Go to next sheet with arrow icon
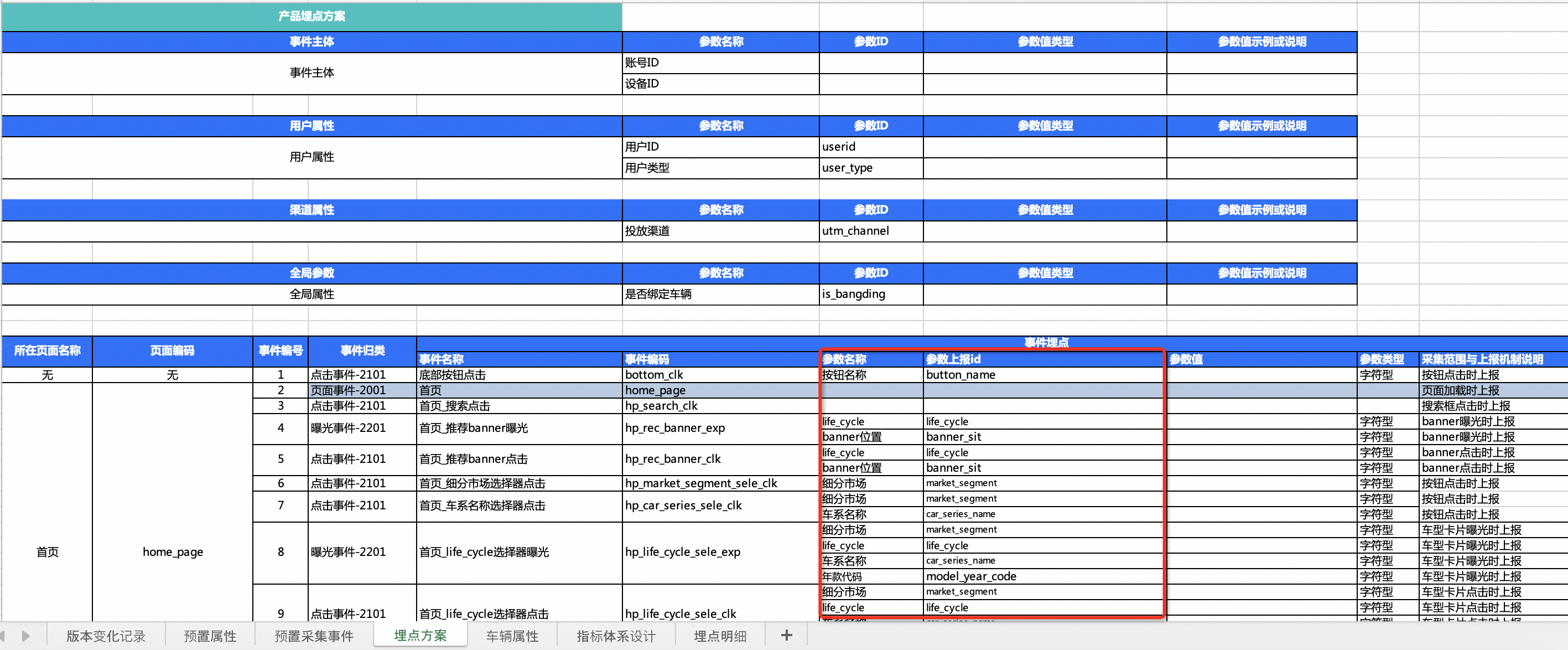This screenshot has width=1568, height=650. coord(25,636)
